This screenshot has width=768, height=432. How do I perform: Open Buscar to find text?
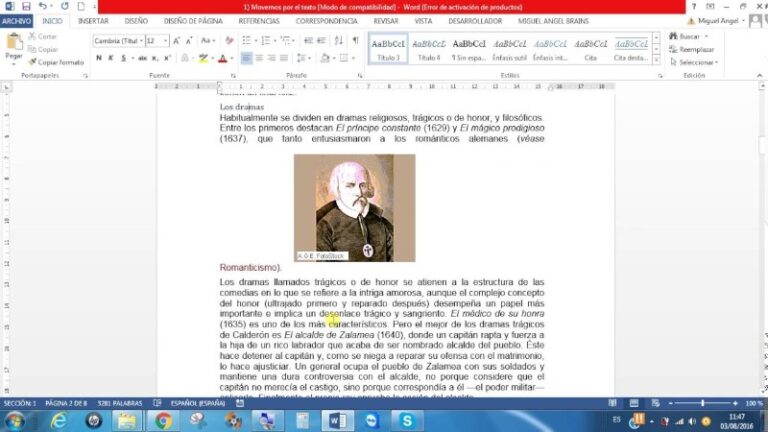pos(689,37)
